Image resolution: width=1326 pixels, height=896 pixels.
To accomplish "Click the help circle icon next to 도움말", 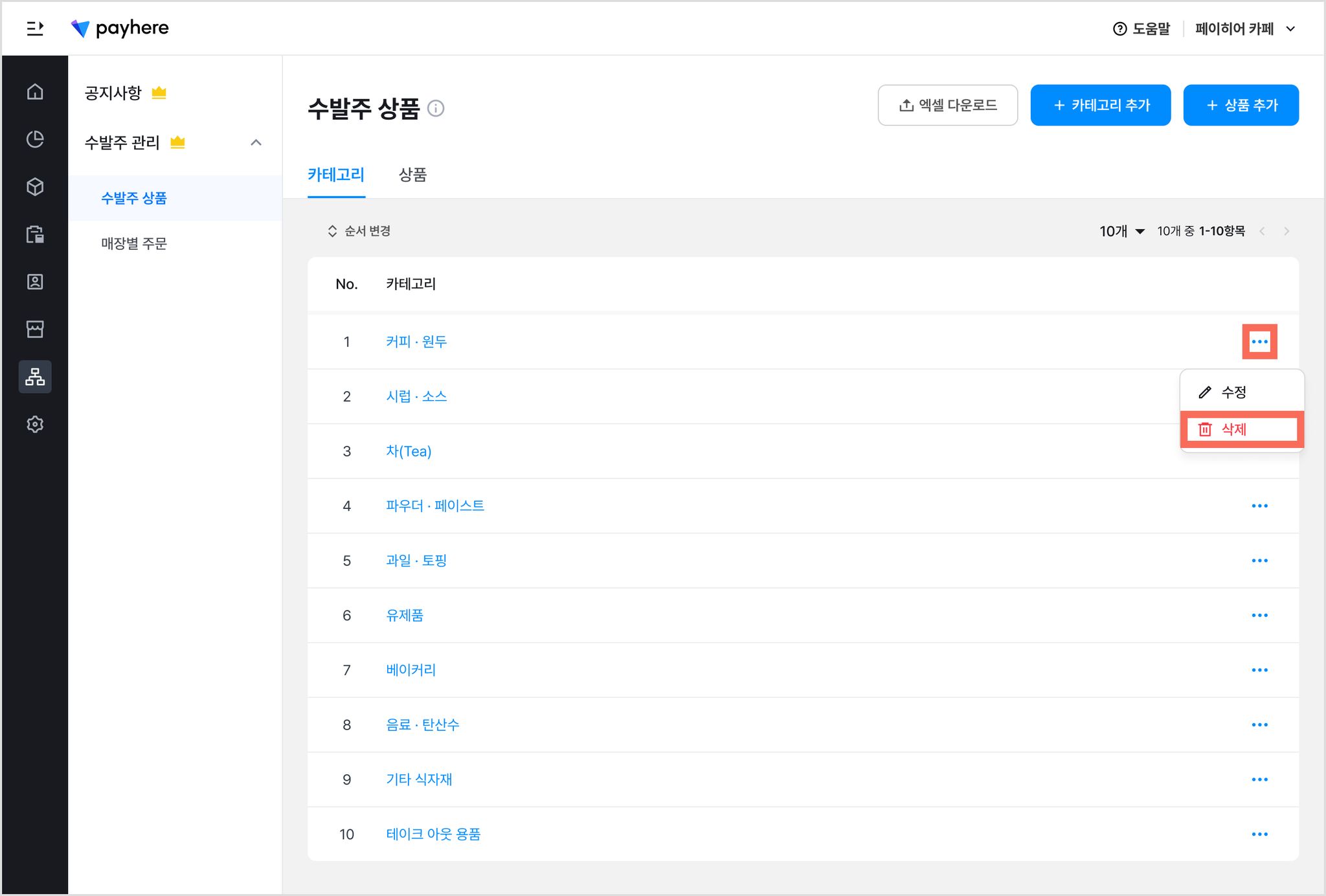I will point(1119,28).
